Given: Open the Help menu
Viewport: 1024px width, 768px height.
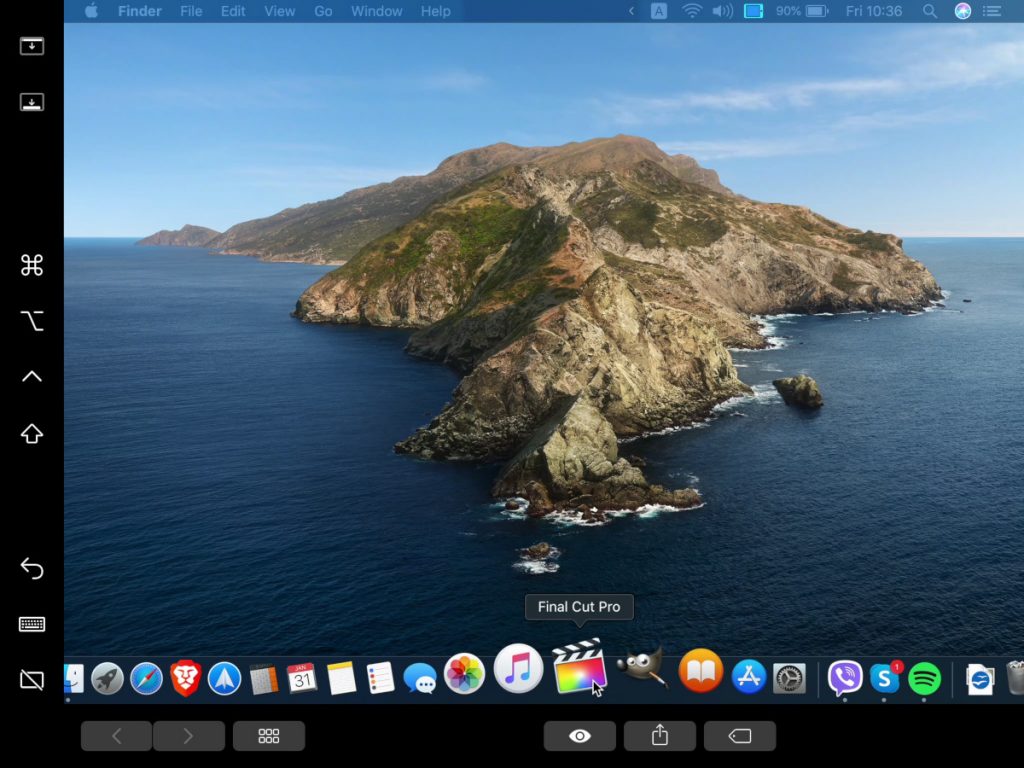Looking at the screenshot, I should 436,11.
